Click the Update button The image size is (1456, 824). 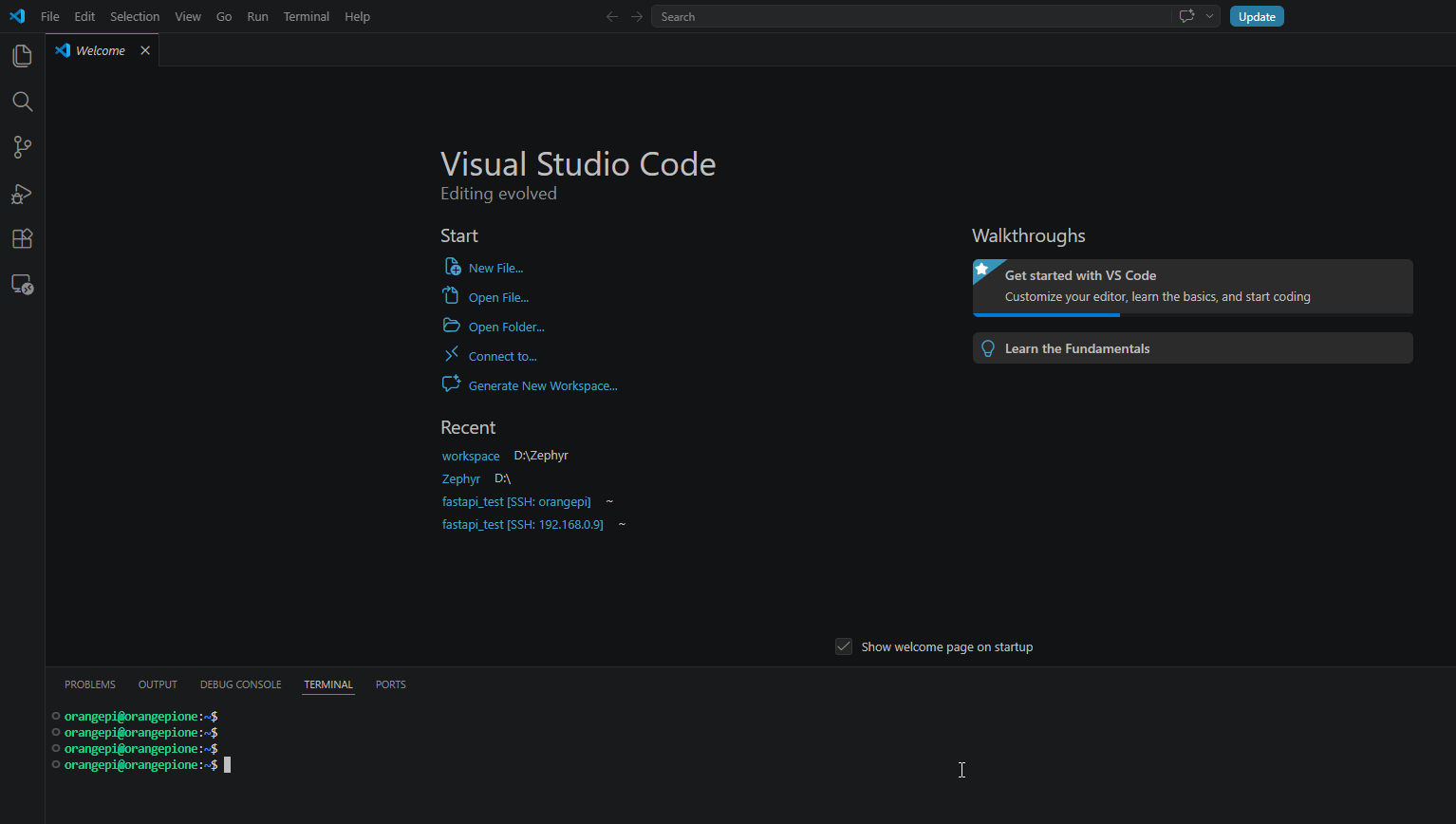pyautogui.click(x=1257, y=16)
